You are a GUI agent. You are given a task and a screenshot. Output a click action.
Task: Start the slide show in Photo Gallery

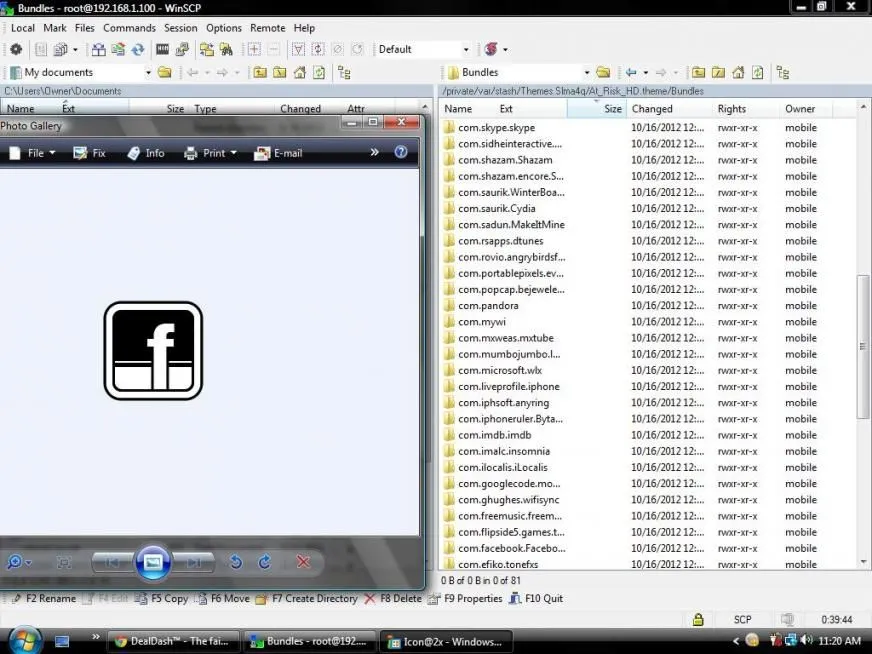pyautogui.click(x=153, y=562)
